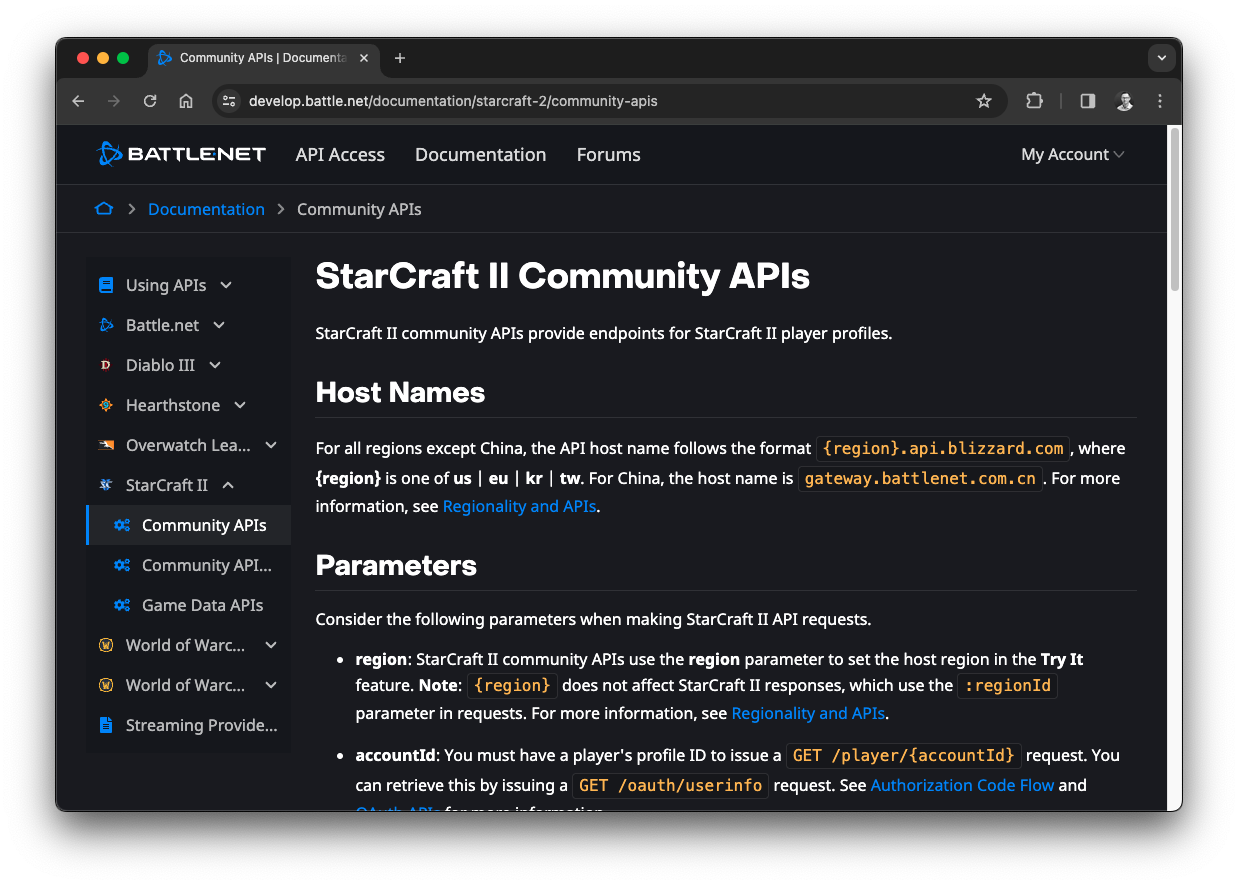Screen dimensions: 1238x885
Task: Select the StarCraft II sidebar icon
Action: [106, 485]
